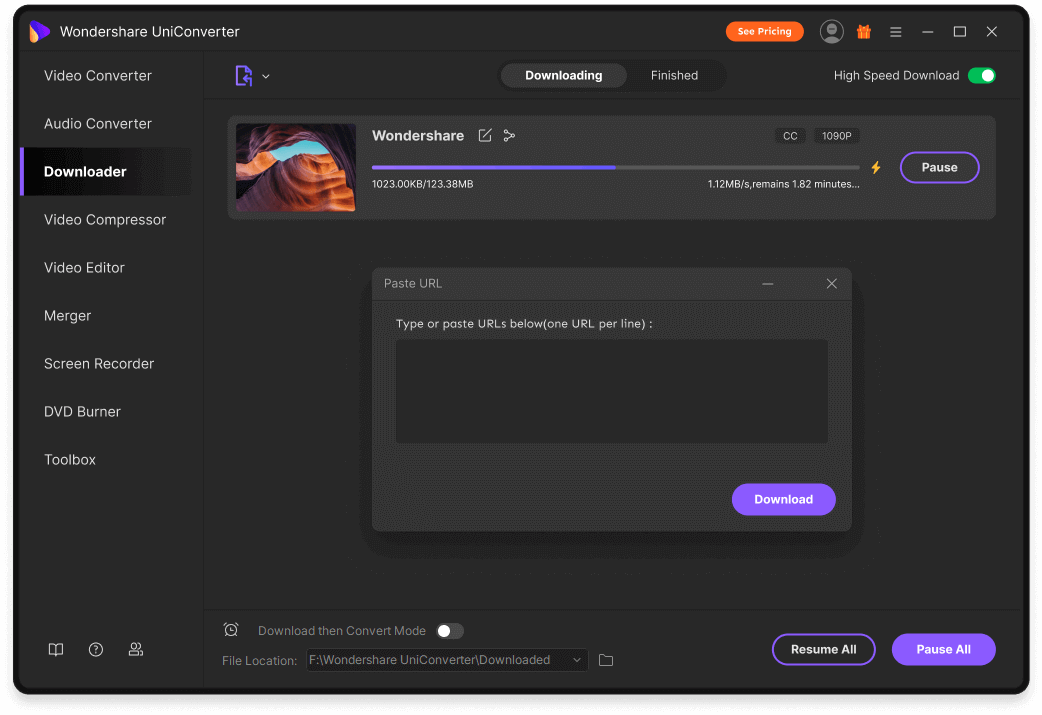This screenshot has height=715, width=1042.
Task: Expand the download type dropdown arrow
Action: (265, 75)
